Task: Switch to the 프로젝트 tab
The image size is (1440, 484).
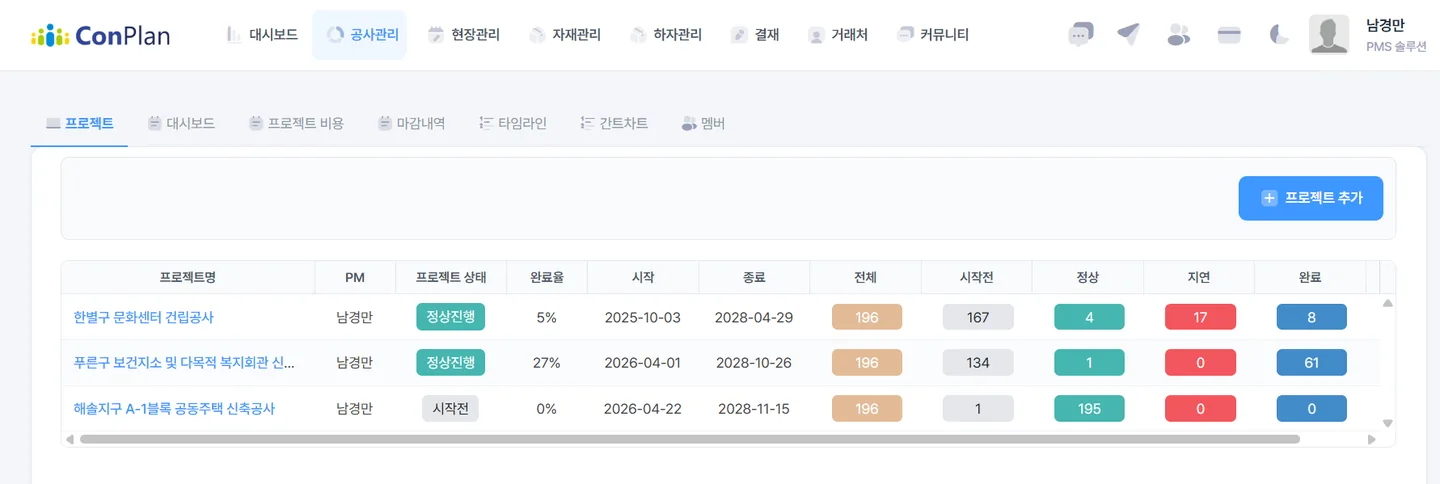Action: pos(80,124)
